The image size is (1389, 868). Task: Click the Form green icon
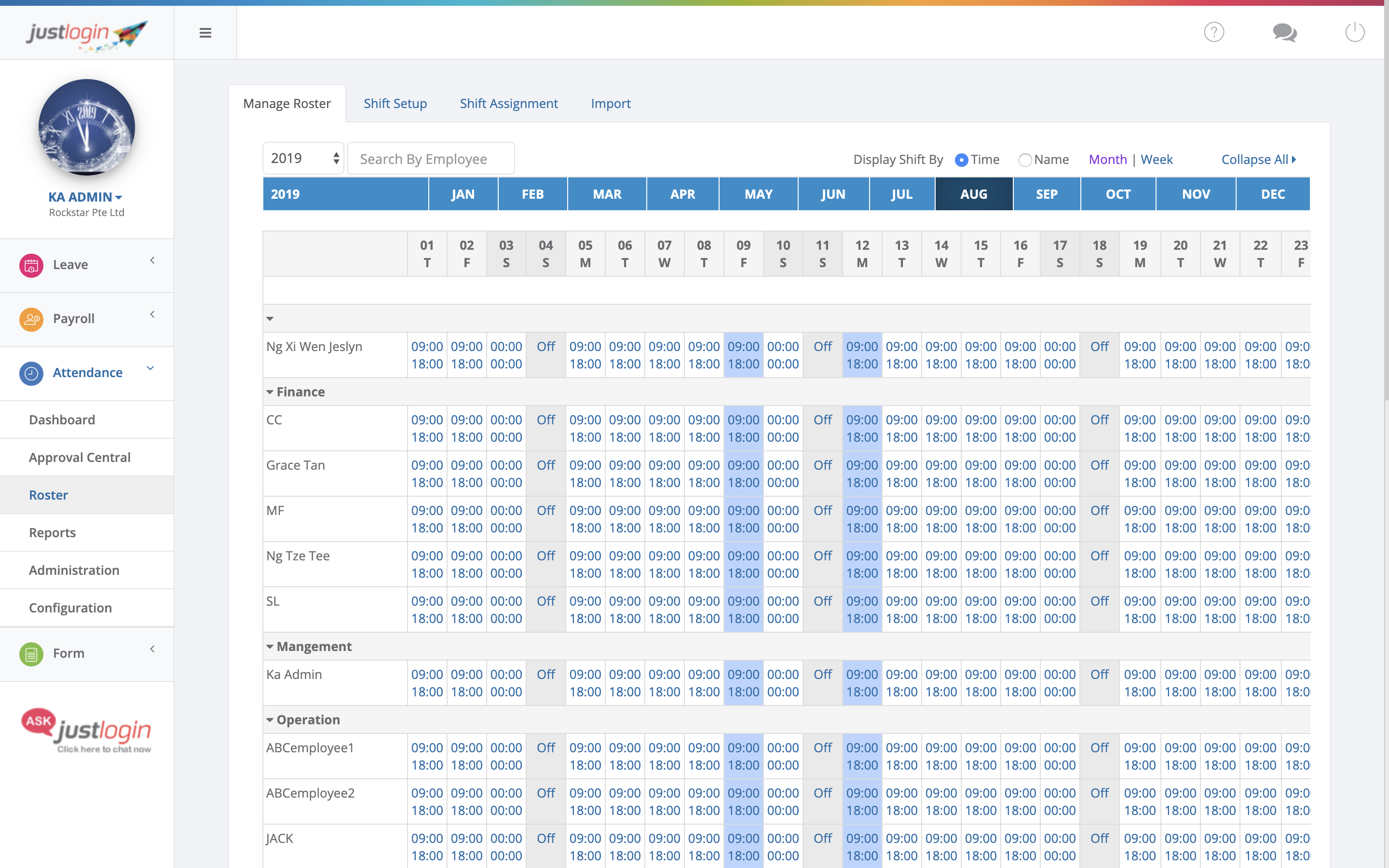click(x=31, y=654)
